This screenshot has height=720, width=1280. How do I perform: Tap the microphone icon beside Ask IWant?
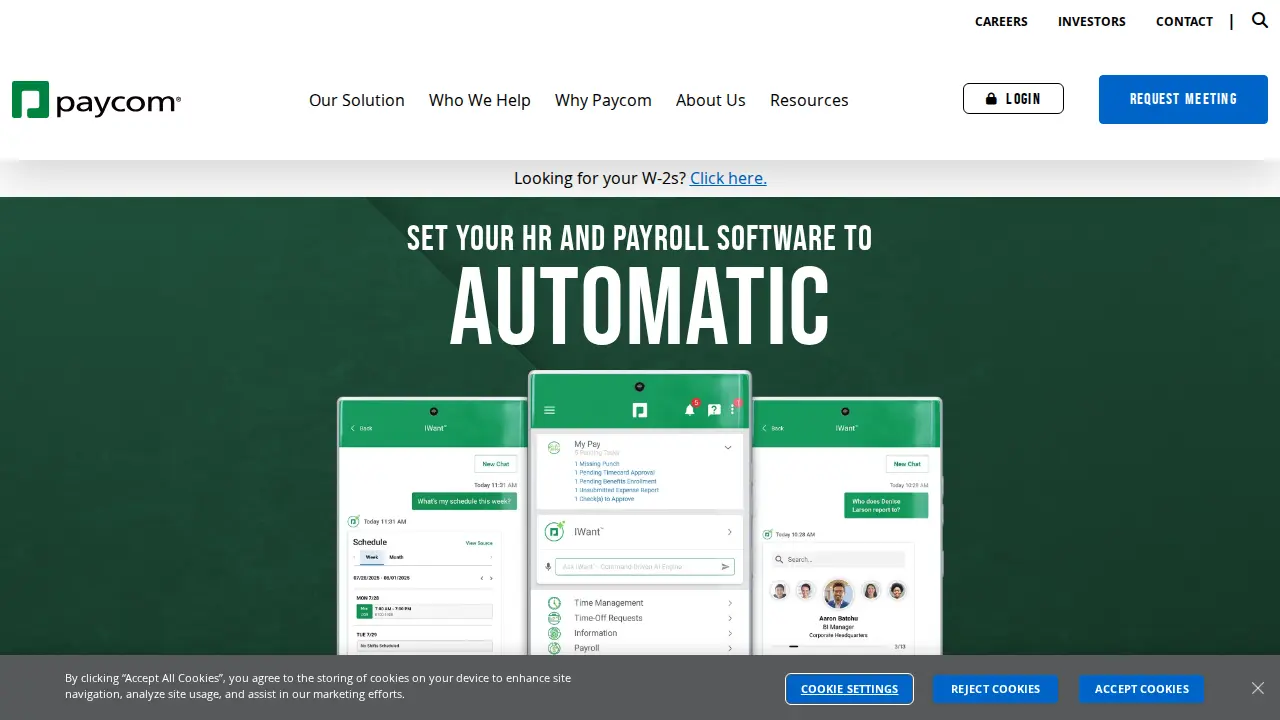pyautogui.click(x=548, y=567)
